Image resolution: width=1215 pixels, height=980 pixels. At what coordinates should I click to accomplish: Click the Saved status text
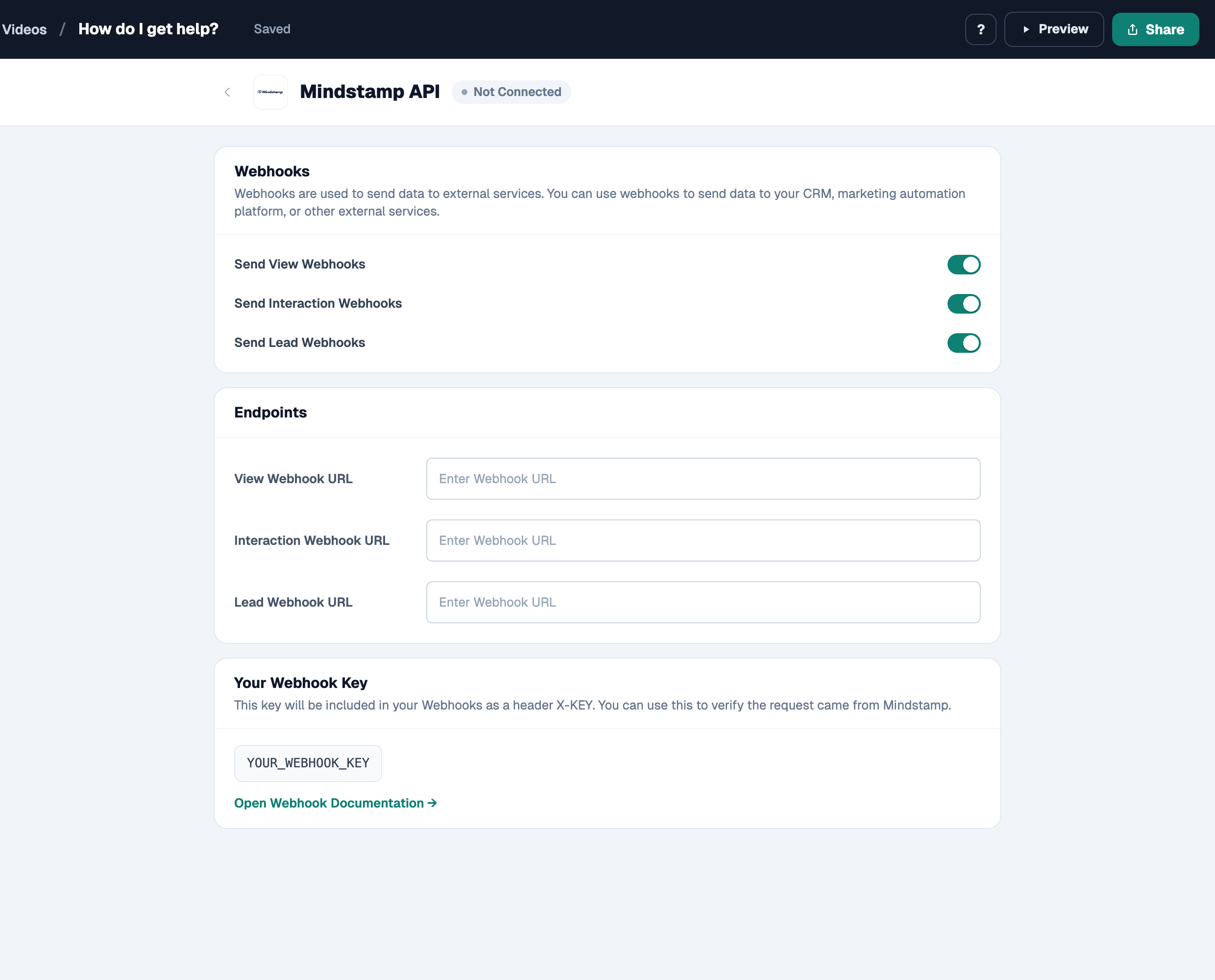(272, 29)
